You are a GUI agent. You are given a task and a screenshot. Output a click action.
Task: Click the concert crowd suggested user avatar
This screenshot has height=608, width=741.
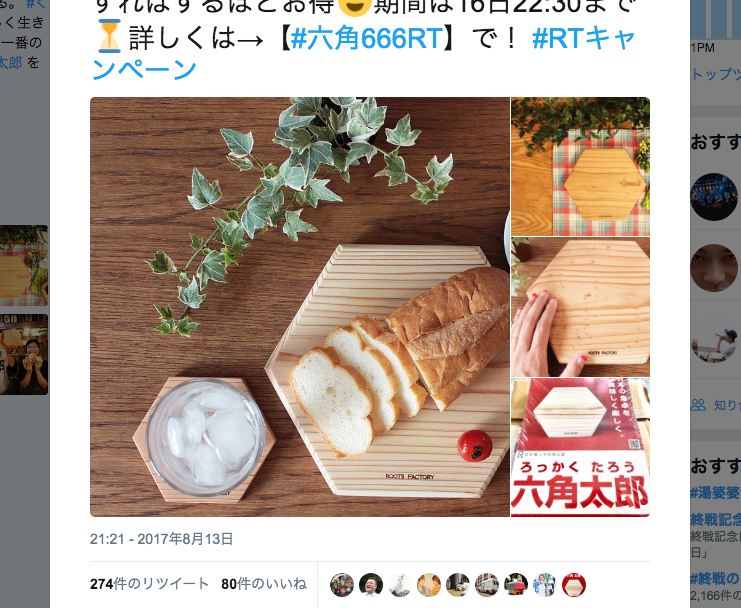[x=714, y=197]
